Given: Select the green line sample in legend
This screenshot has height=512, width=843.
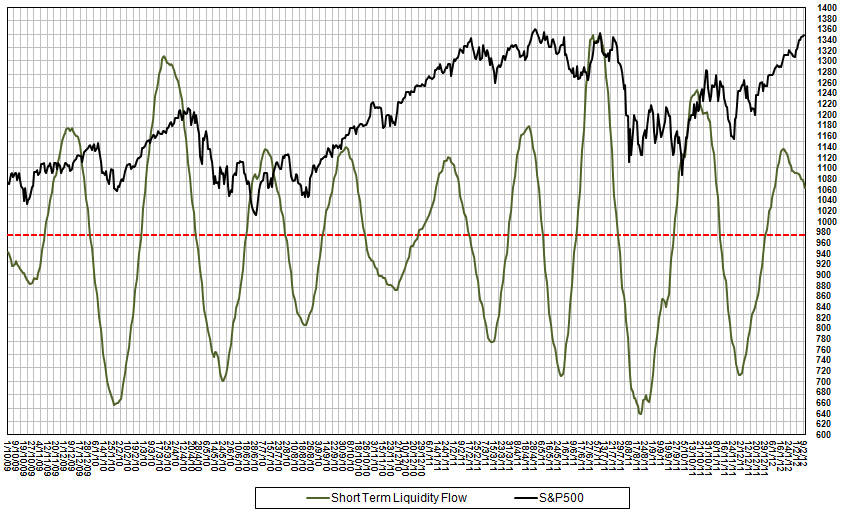Looking at the screenshot, I should click(x=317, y=498).
